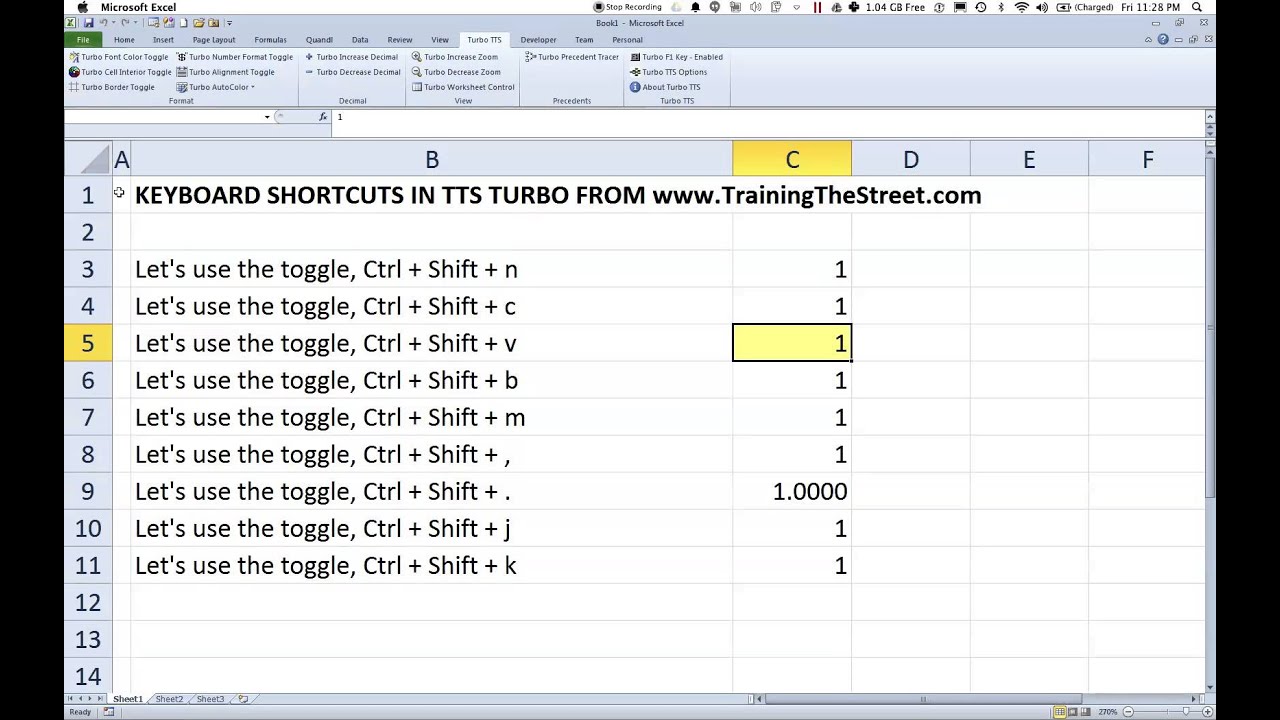Switch to the Review tab
This screenshot has width=1280, height=720.
[399, 40]
